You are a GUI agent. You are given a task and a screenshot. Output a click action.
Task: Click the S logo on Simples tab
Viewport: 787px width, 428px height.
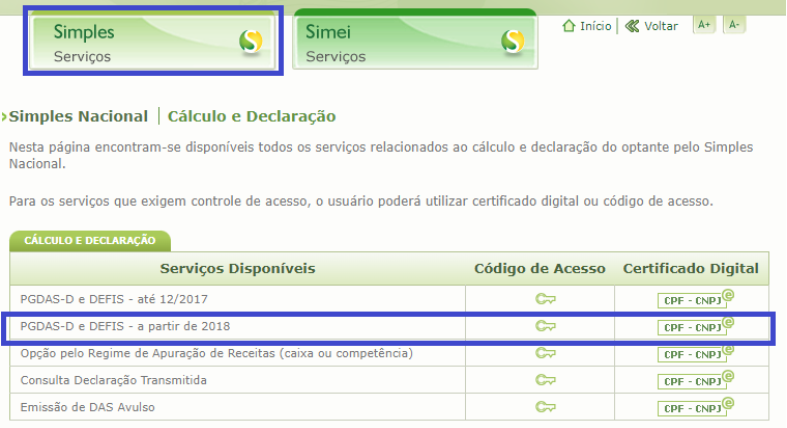point(250,41)
